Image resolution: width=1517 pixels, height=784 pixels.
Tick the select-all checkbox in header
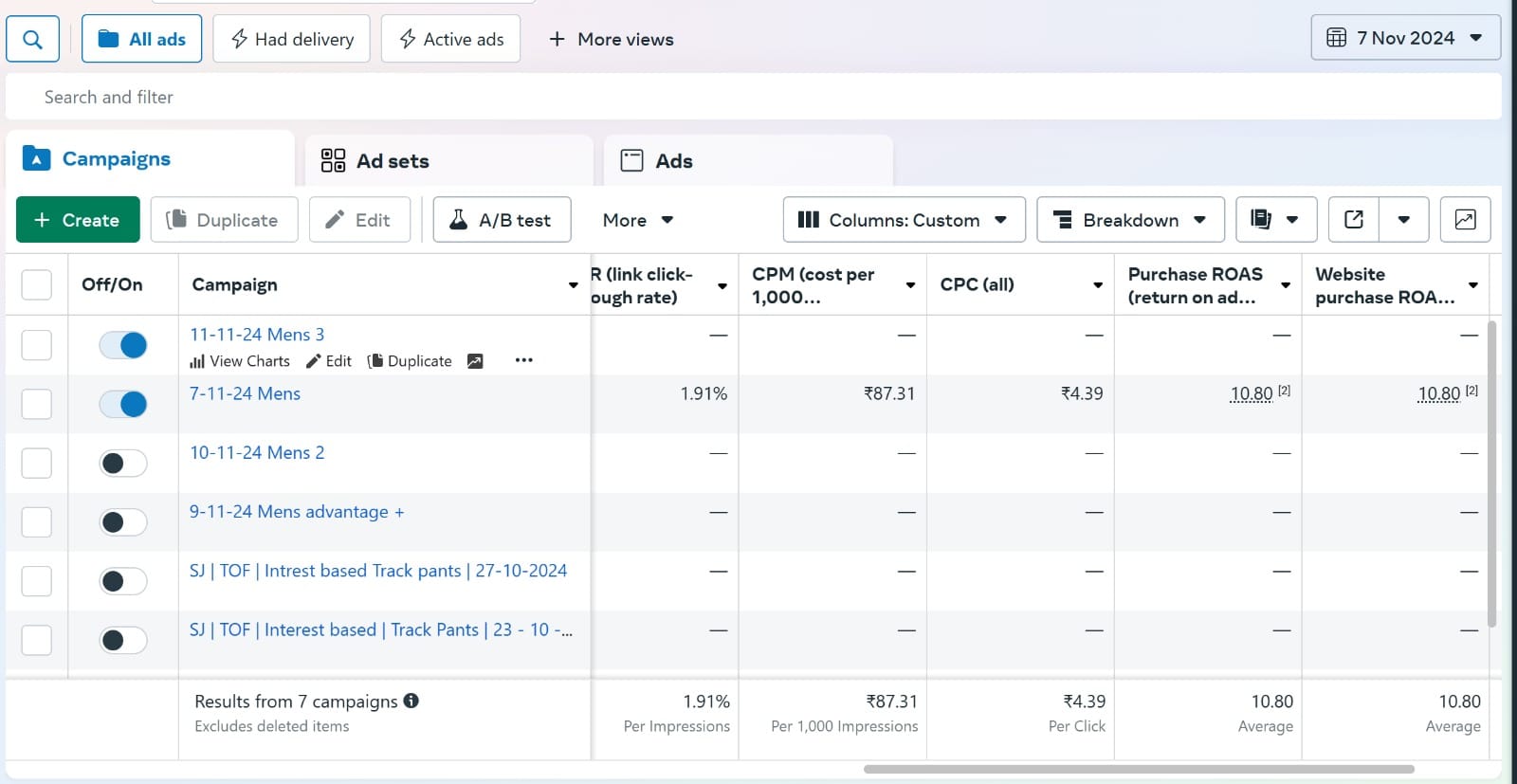(x=36, y=284)
